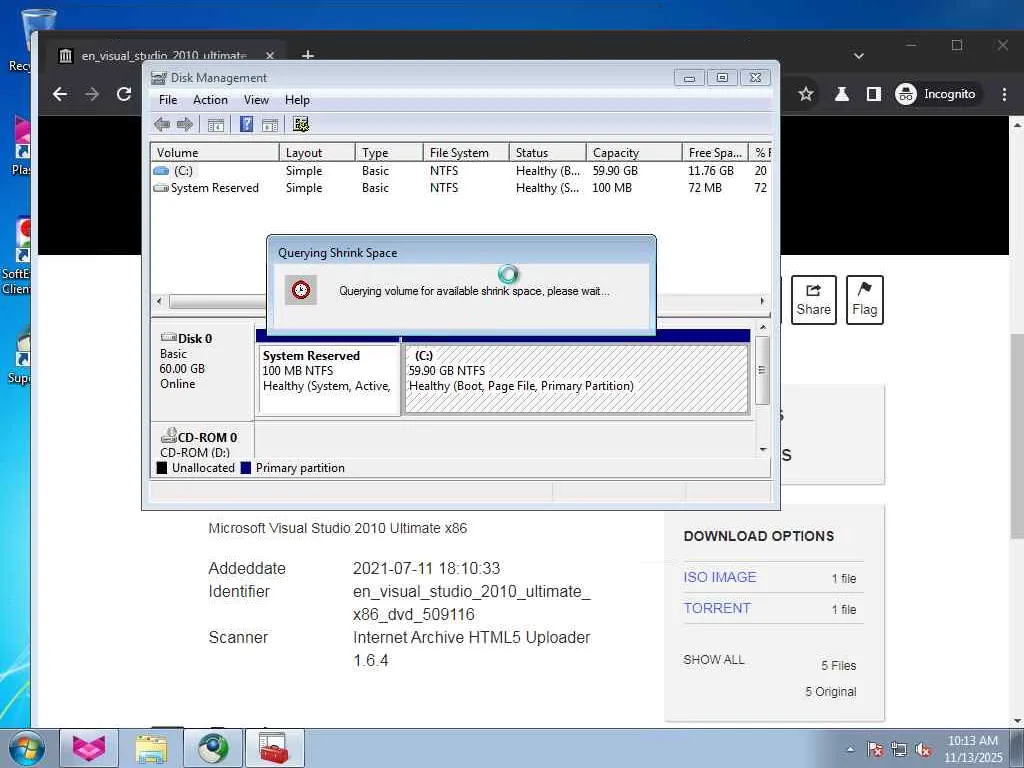This screenshot has height=768, width=1024.
Task: Open the Windows Start button
Action: coord(26,748)
